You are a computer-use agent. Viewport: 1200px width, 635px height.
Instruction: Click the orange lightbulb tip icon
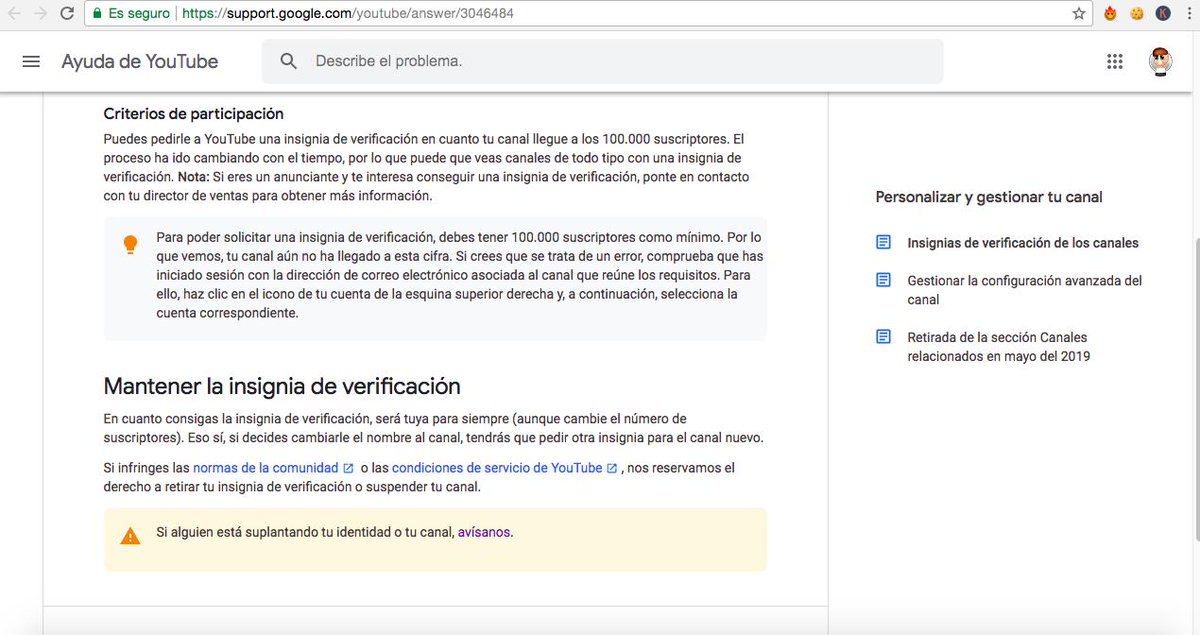(x=130, y=245)
